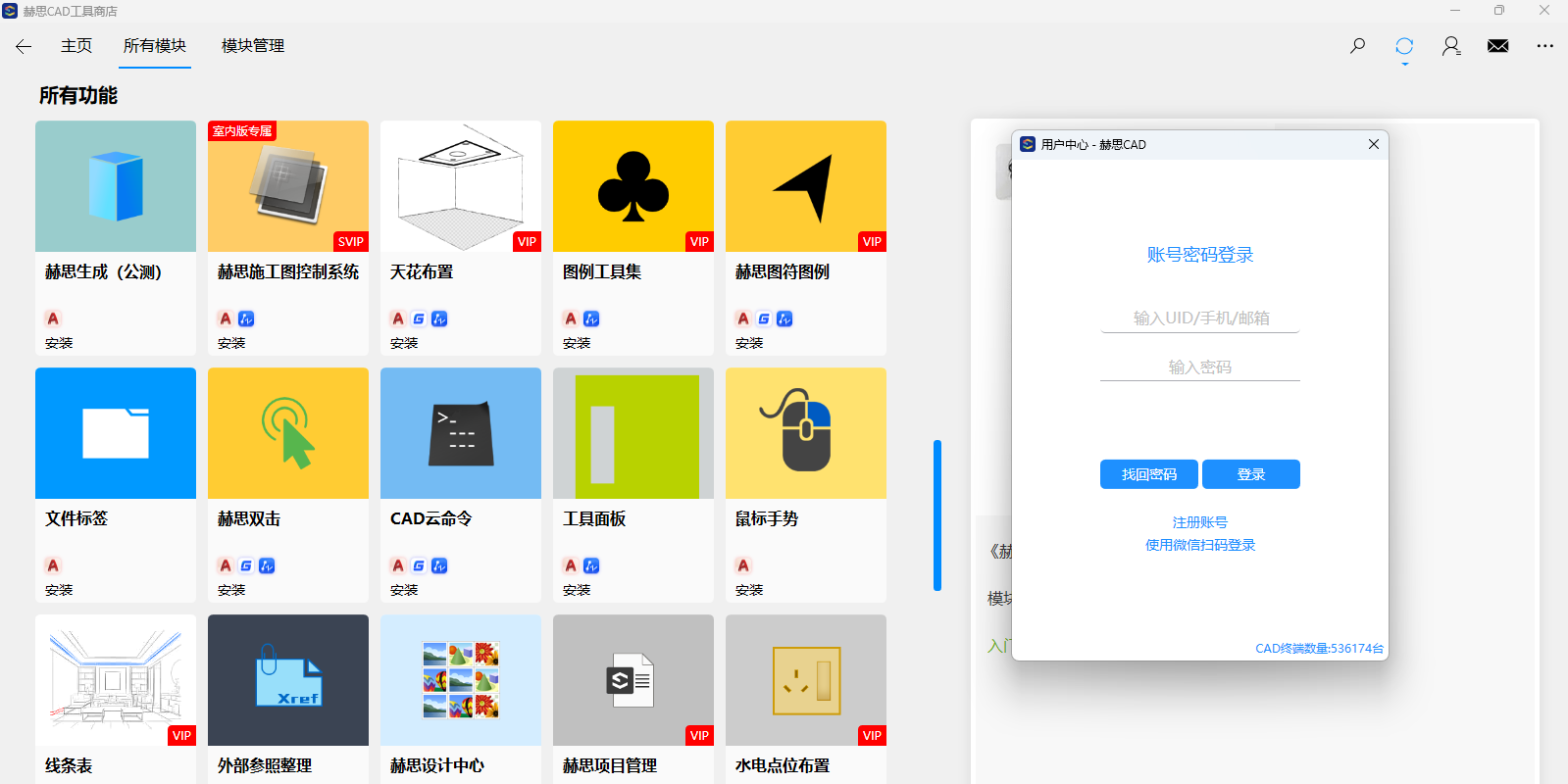Focus the 输入密码 password field
The image size is (1568, 784).
click(1200, 367)
